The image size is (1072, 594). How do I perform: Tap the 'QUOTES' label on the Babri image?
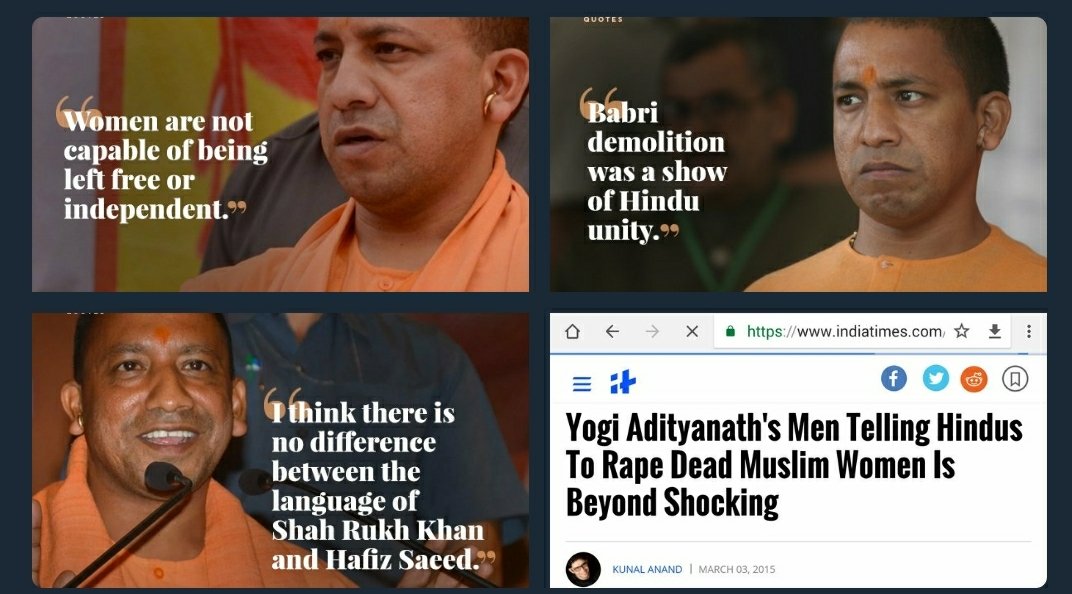pos(603,20)
